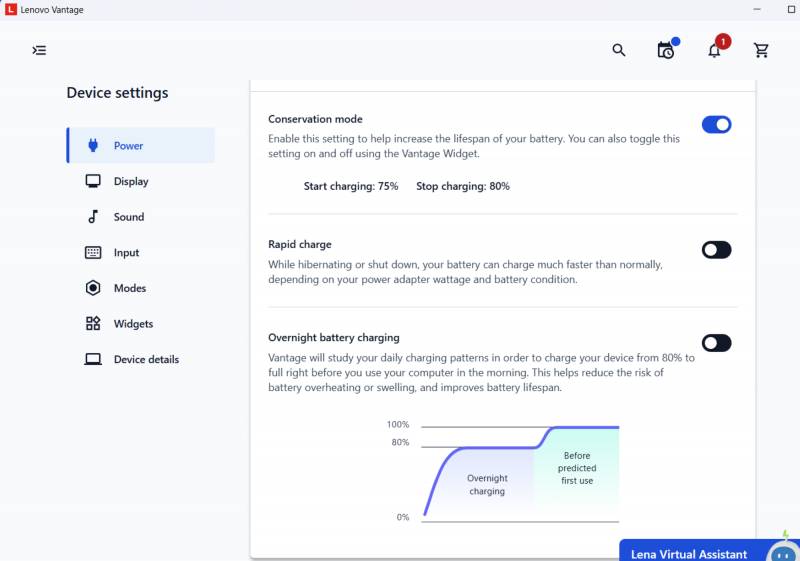Click the Sound music note icon
The image size is (800, 561).
[93, 217]
